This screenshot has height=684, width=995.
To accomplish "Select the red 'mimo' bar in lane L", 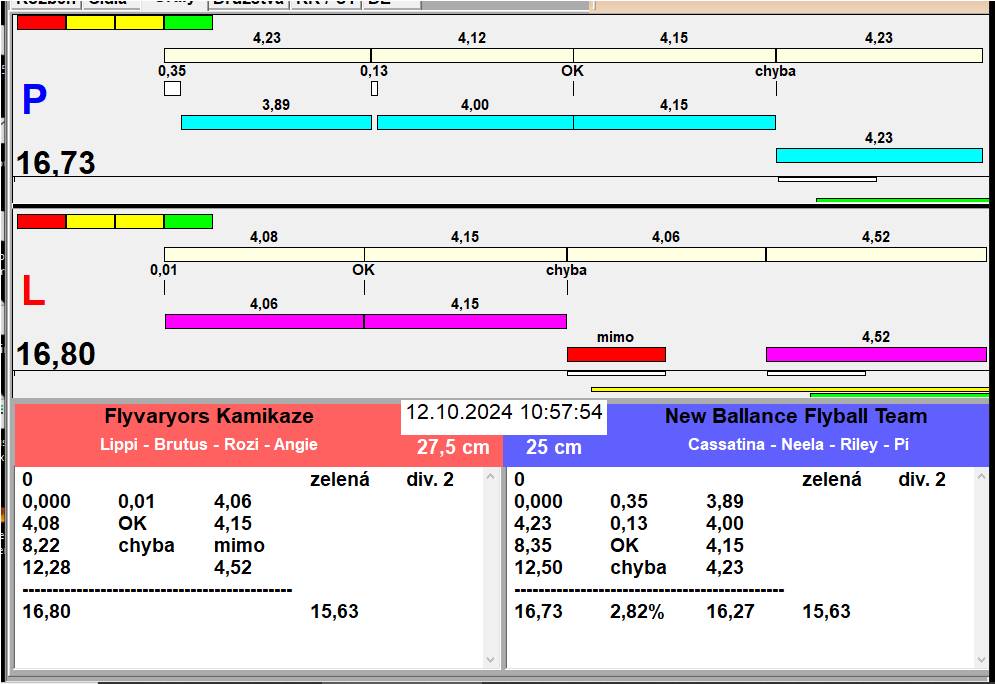I will pos(616,354).
